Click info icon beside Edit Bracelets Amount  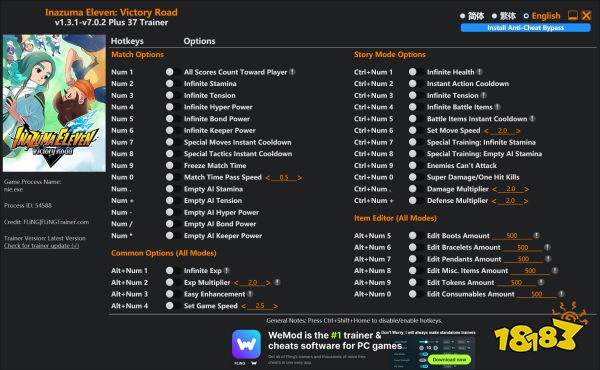548,247
